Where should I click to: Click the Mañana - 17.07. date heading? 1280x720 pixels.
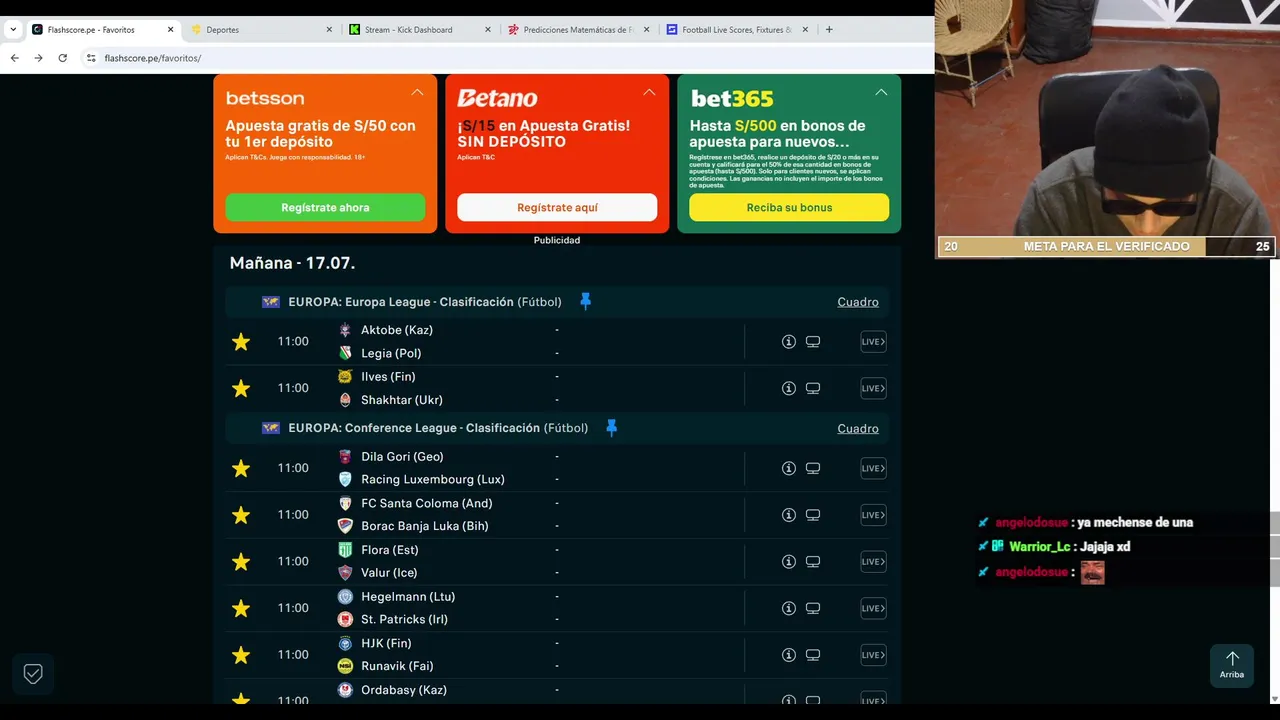[x=292, y=263]
